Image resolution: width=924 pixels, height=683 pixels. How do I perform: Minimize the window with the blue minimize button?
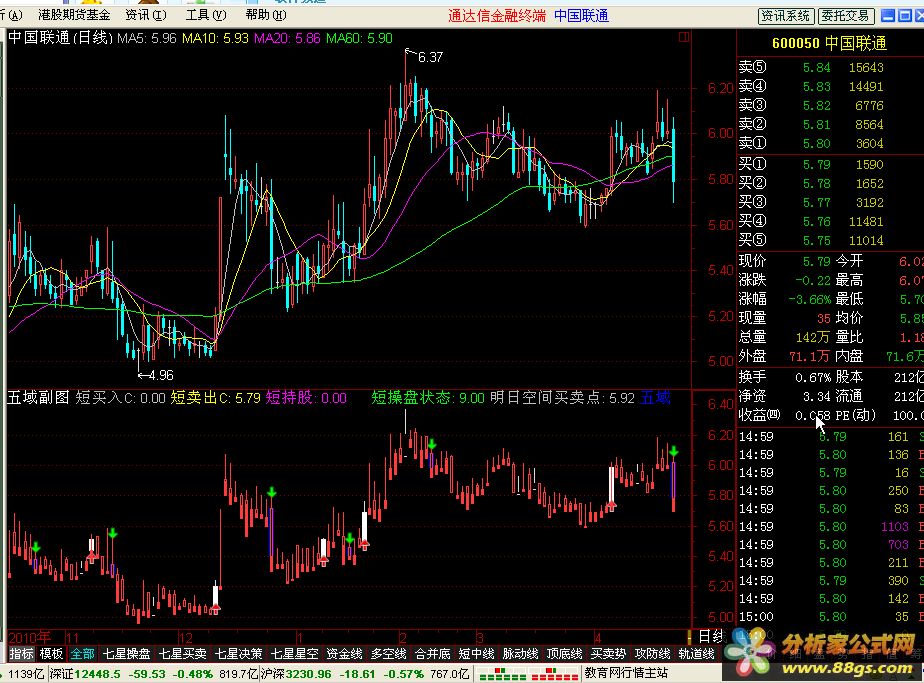click(887, 16)
